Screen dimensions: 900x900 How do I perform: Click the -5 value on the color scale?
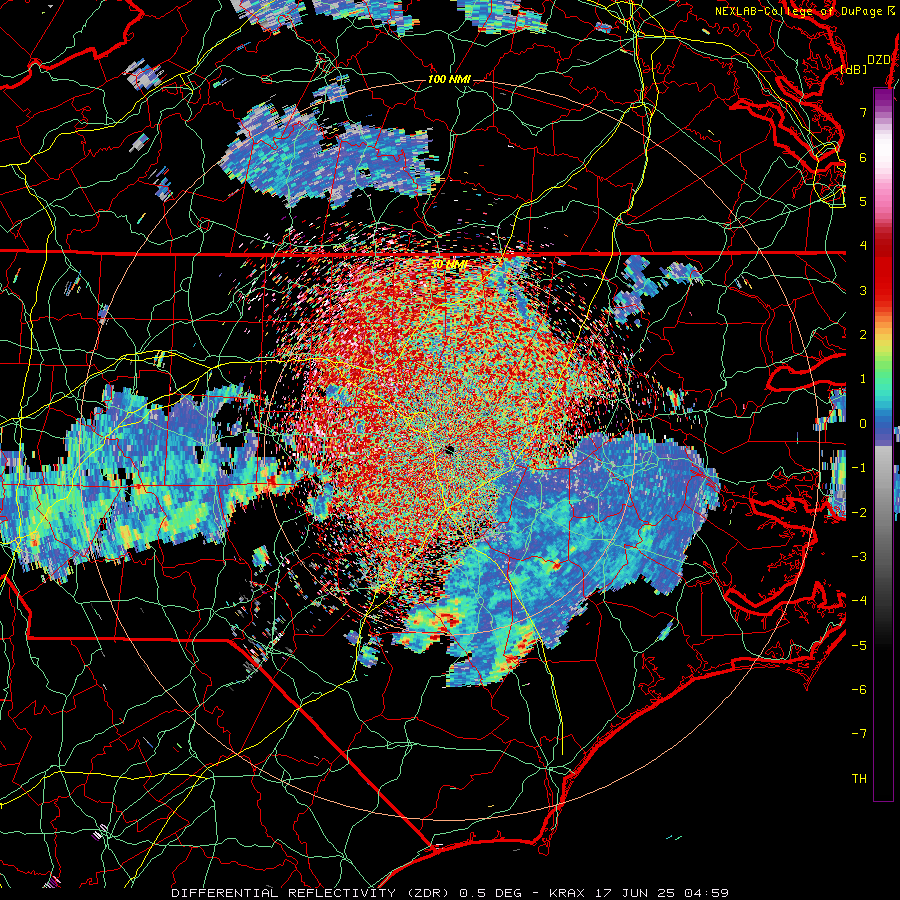(859, 645)
